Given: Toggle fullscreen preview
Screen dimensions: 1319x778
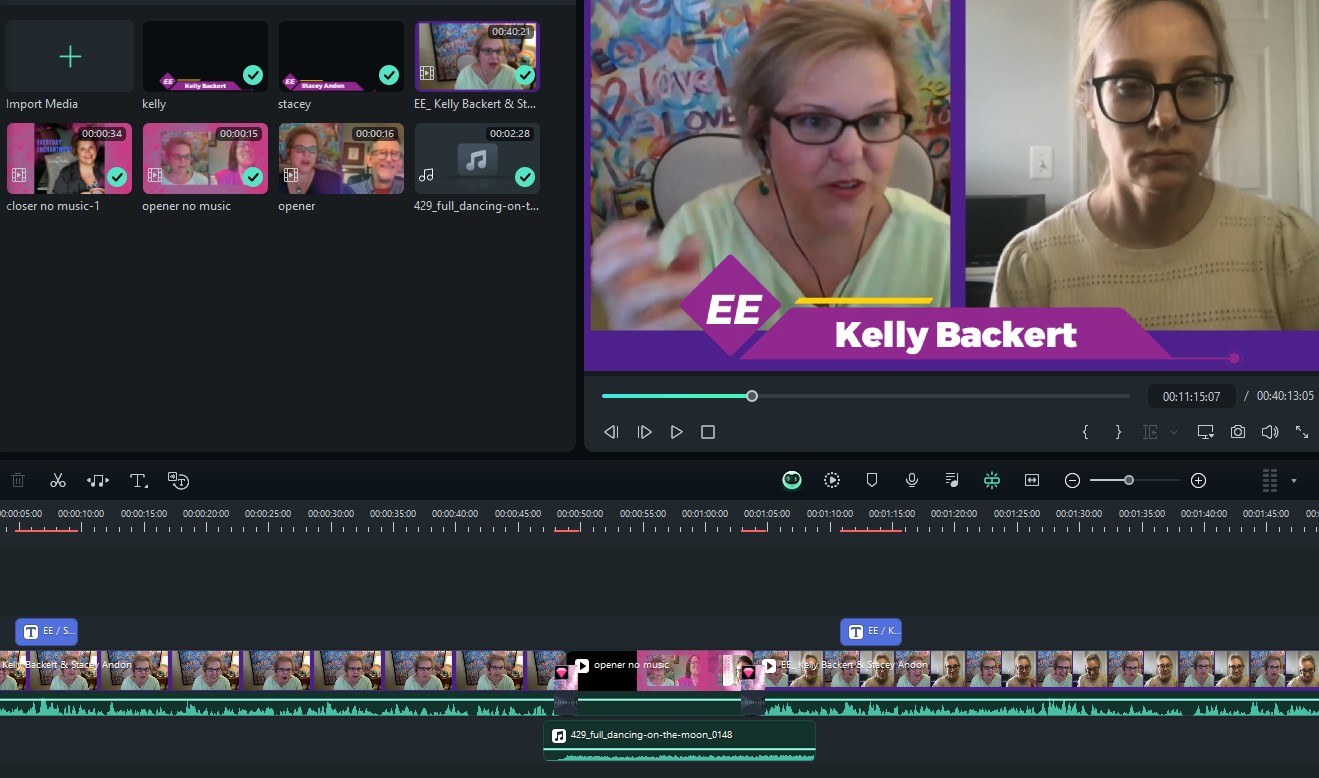Looking at the screenshot, I should coord(1302,432).
